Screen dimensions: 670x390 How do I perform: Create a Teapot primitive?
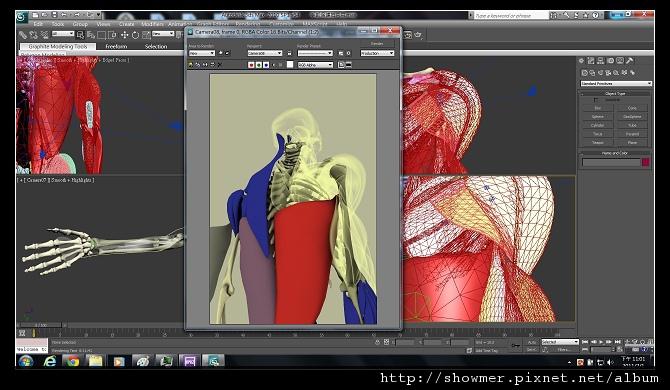[x=597, y=143]
